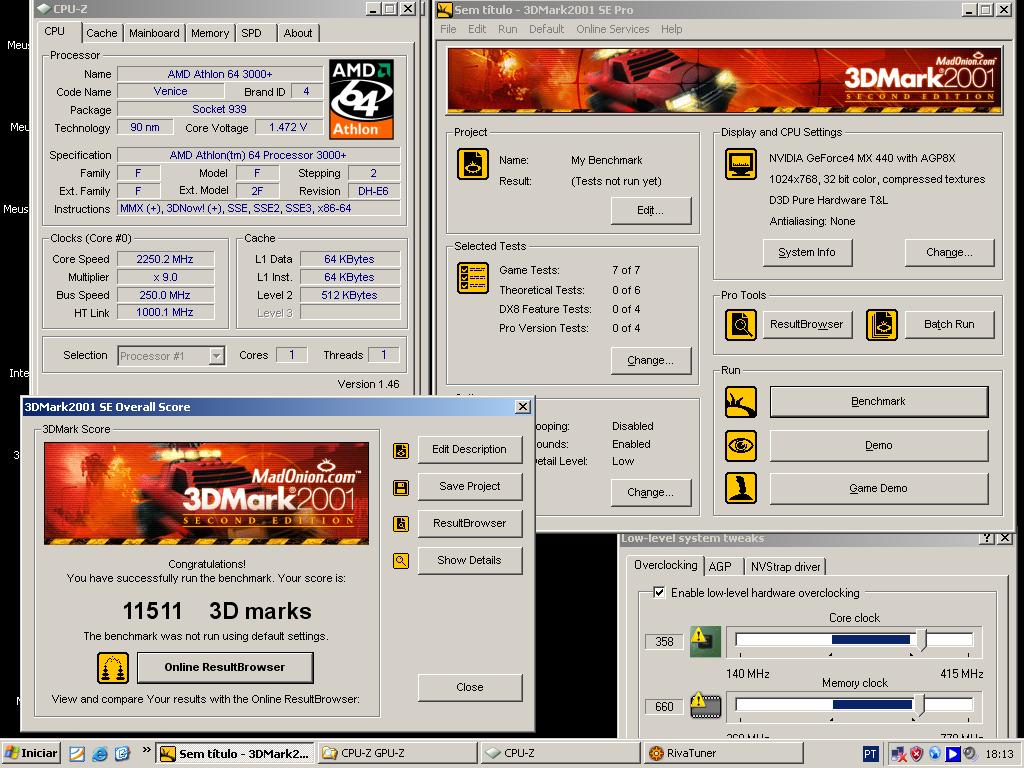
Task: Click the Iniciar start button
Action: click(31, 754)
